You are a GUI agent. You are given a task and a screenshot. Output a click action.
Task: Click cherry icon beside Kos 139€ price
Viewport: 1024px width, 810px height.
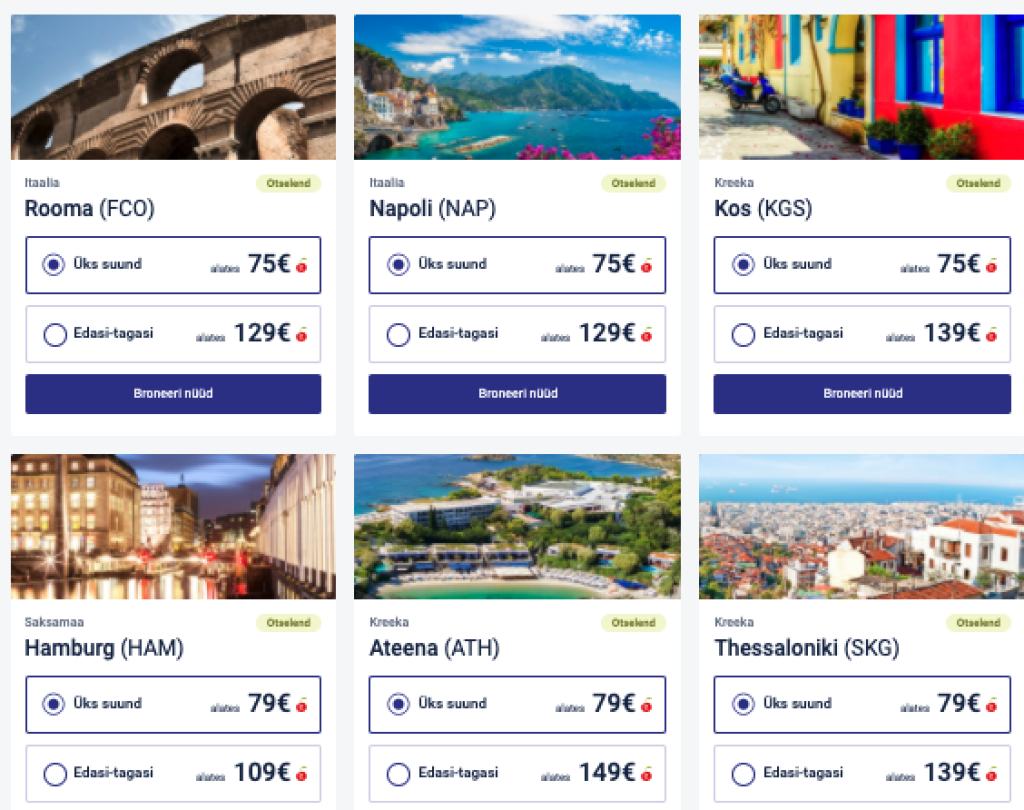[x=991, y=334]
